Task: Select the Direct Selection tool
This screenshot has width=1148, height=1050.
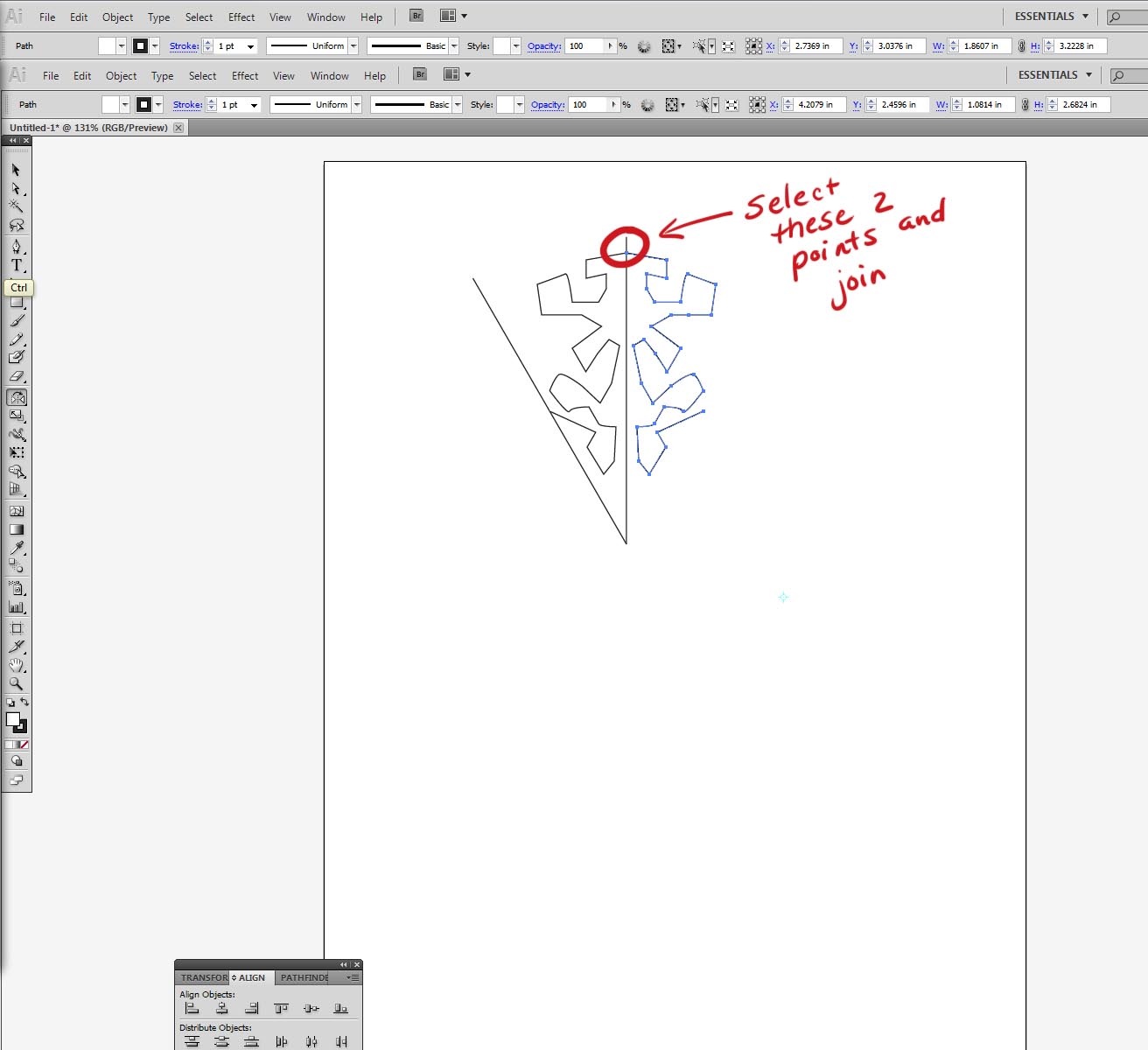Action: [x=16, y=189]
